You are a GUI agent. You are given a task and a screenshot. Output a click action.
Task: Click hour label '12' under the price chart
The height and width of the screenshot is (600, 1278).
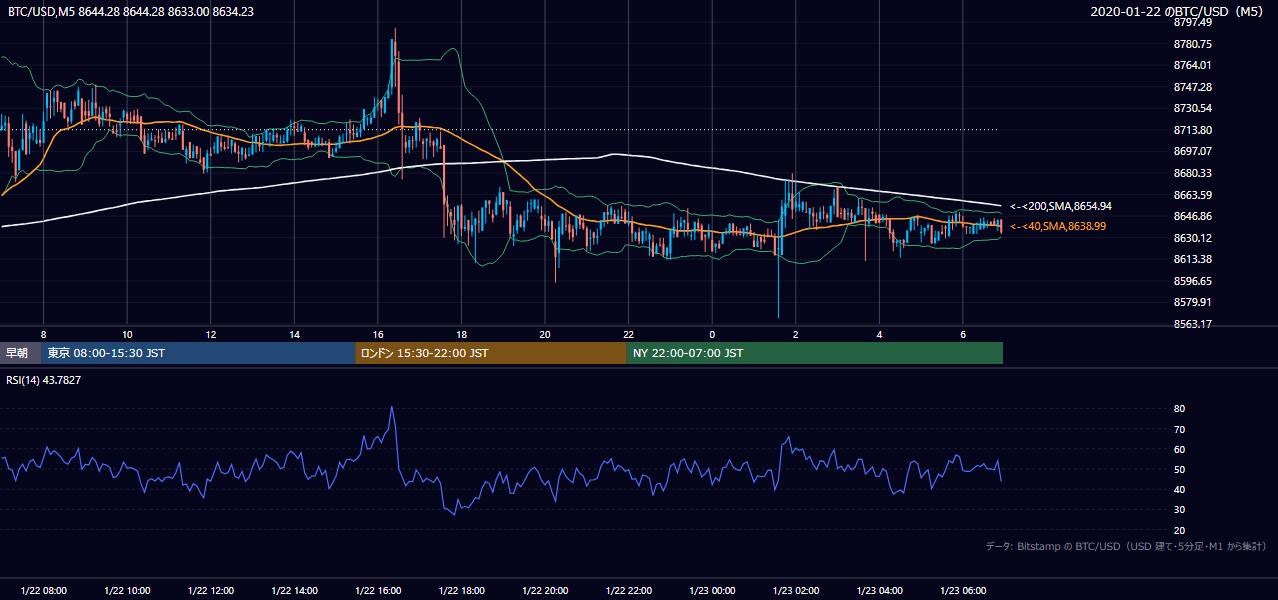tap(210, 334)
